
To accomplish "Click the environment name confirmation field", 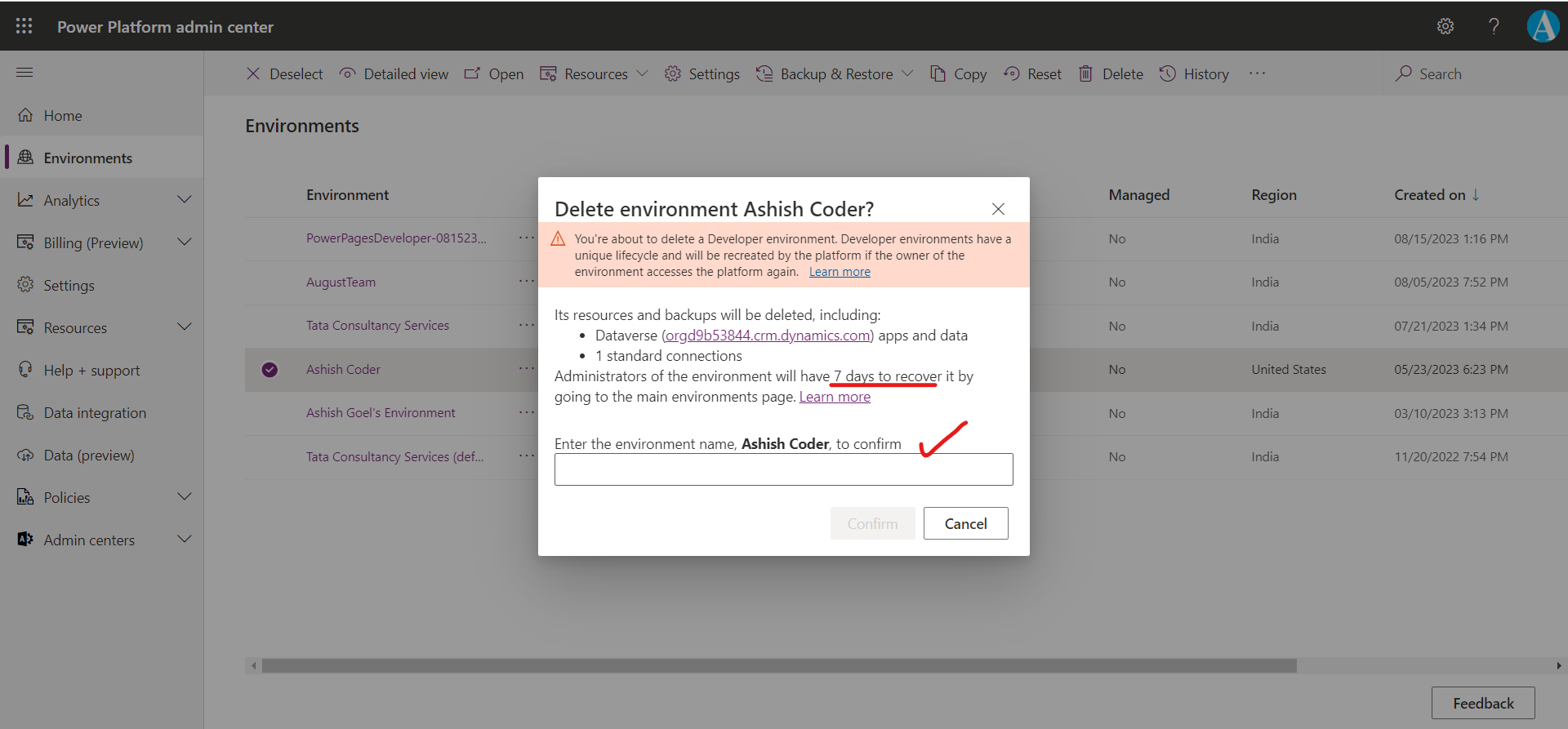I will (x=783, y=469).
